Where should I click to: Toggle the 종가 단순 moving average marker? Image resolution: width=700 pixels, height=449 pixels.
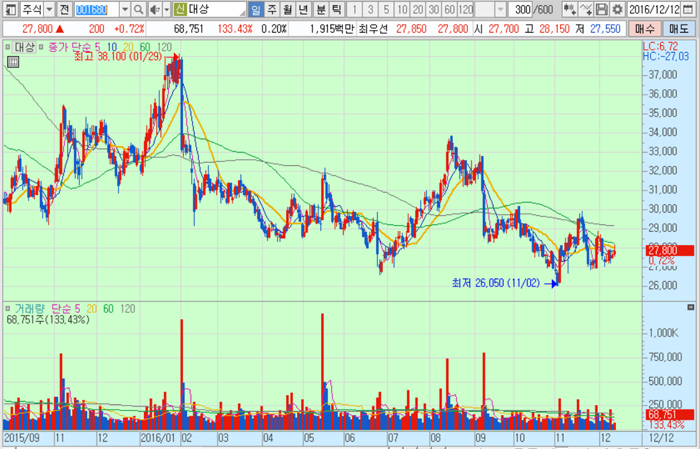pos(41,46)
